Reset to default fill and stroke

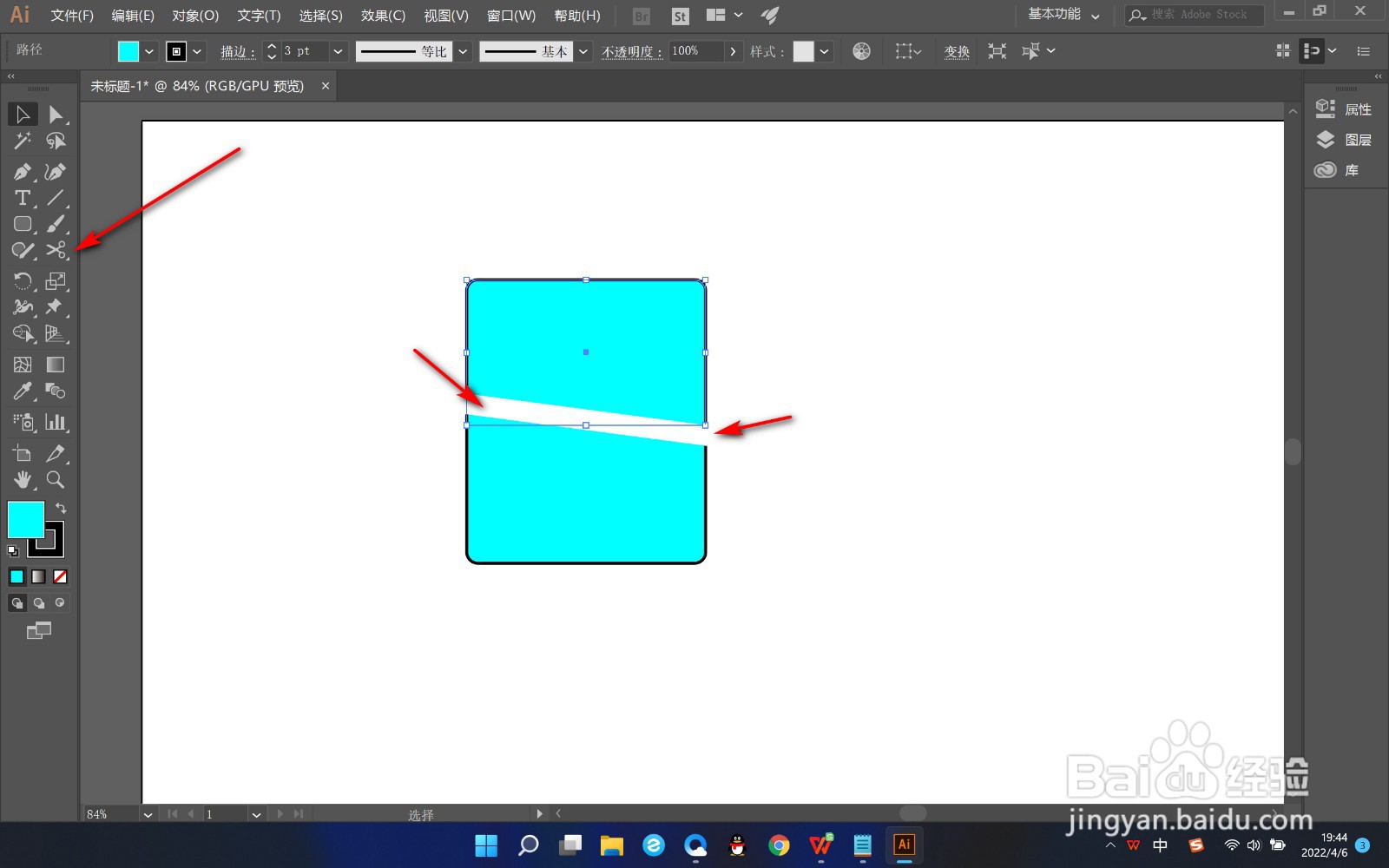pyautogui.click(x=13, y=551)
